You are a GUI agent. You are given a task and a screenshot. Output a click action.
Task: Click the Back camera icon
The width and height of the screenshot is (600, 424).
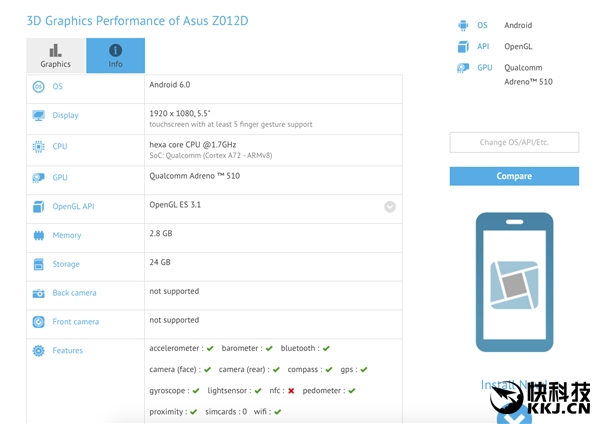38,293
